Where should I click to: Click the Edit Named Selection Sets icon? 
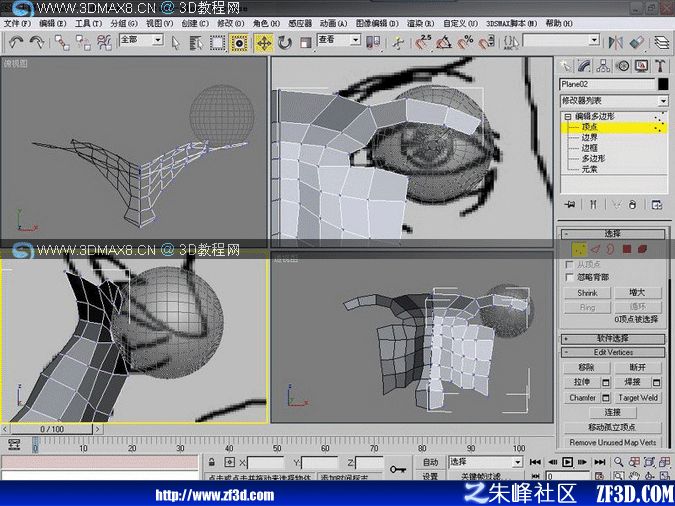[512, 42]
